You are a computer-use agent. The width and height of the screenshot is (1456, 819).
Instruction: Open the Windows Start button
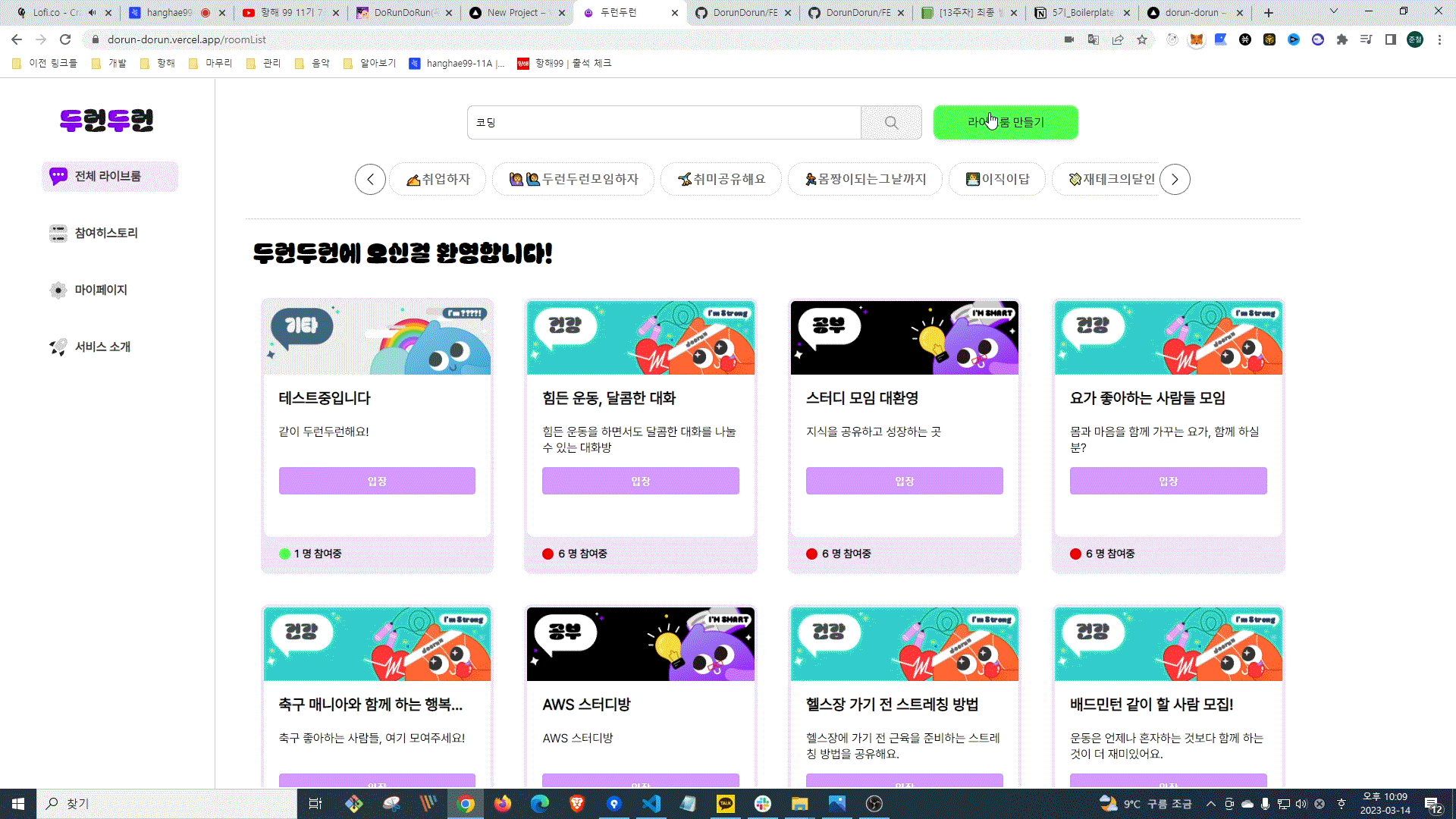[18, 804]
